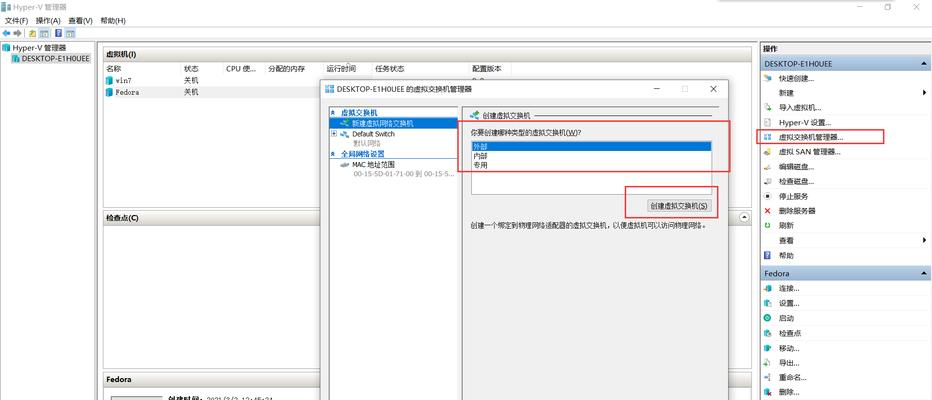Open the 帮助(H) menu
932x400 pixels.
tap(113, 21)
